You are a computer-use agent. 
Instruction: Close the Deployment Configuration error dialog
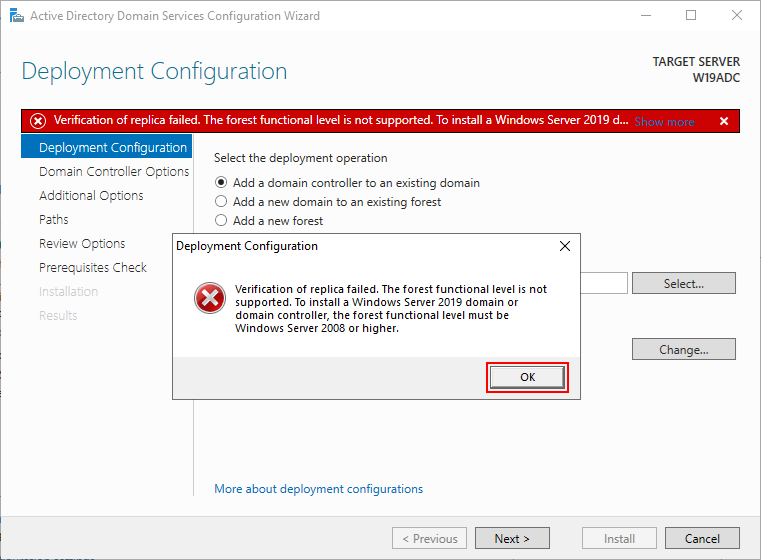[x=564, y=246]
